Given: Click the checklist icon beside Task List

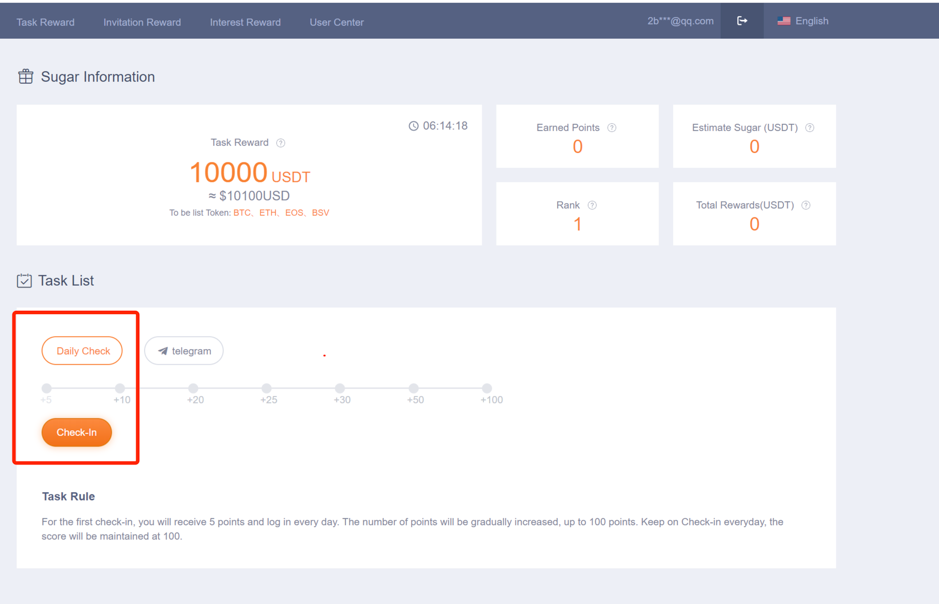Looking at the screenshot, I should (24, 281).
